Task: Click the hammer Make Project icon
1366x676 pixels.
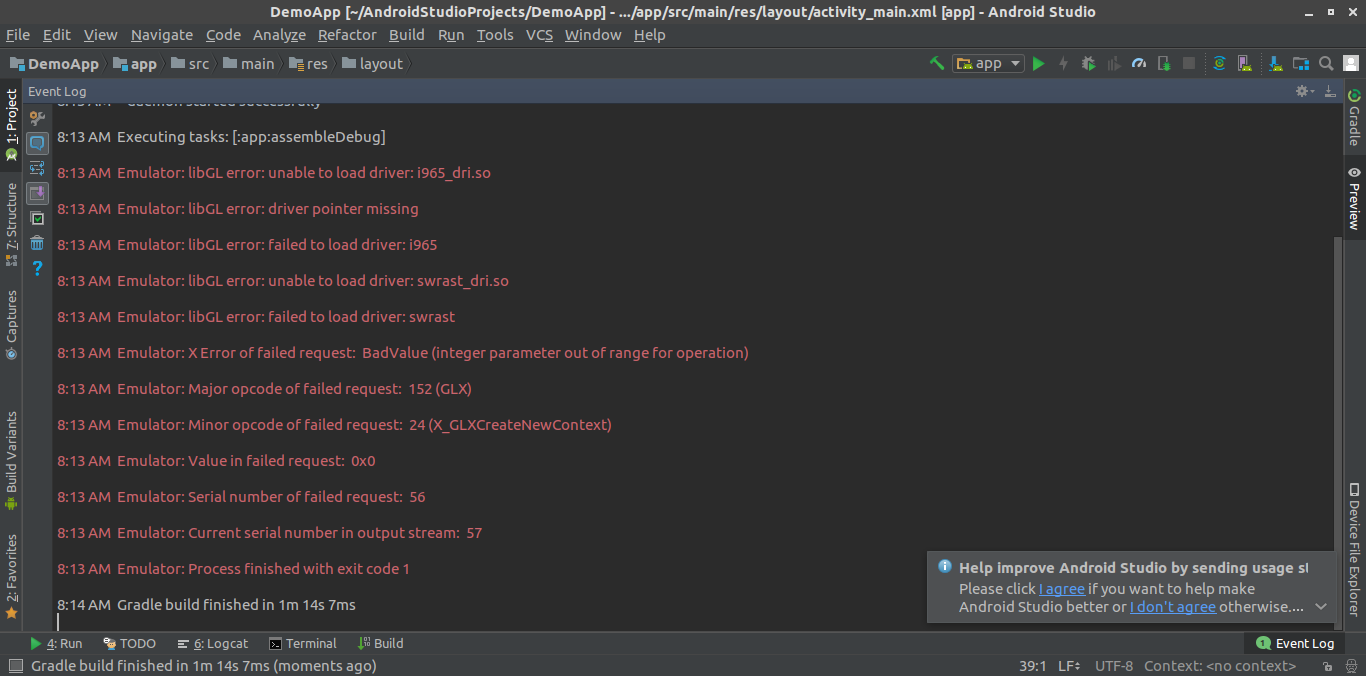Action: [x=937, y=64]
